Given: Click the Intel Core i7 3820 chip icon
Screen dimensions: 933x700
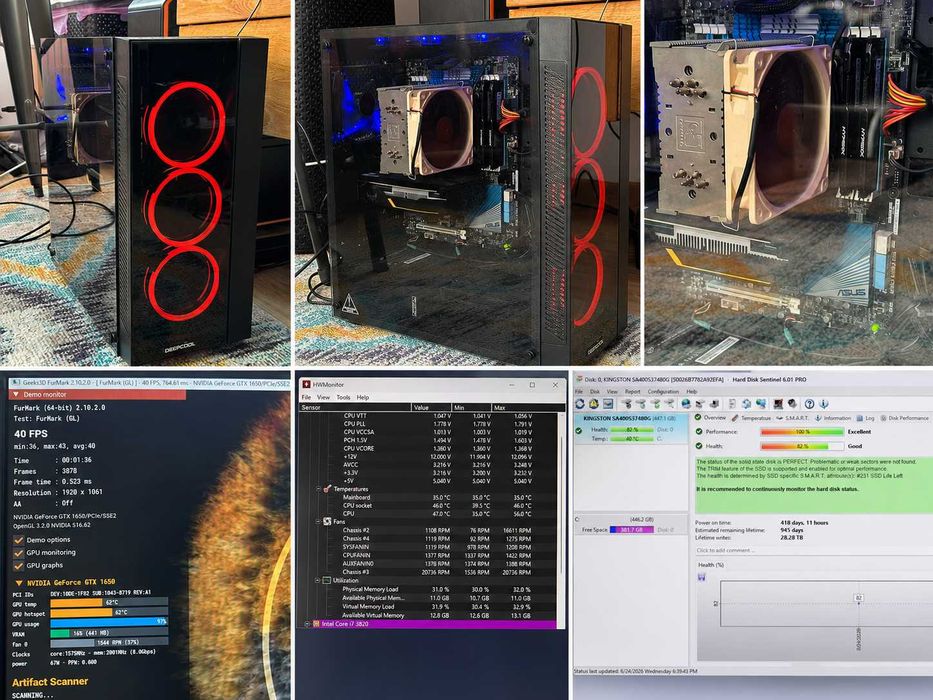Looking at the screenshot, I should click(316, 624).
